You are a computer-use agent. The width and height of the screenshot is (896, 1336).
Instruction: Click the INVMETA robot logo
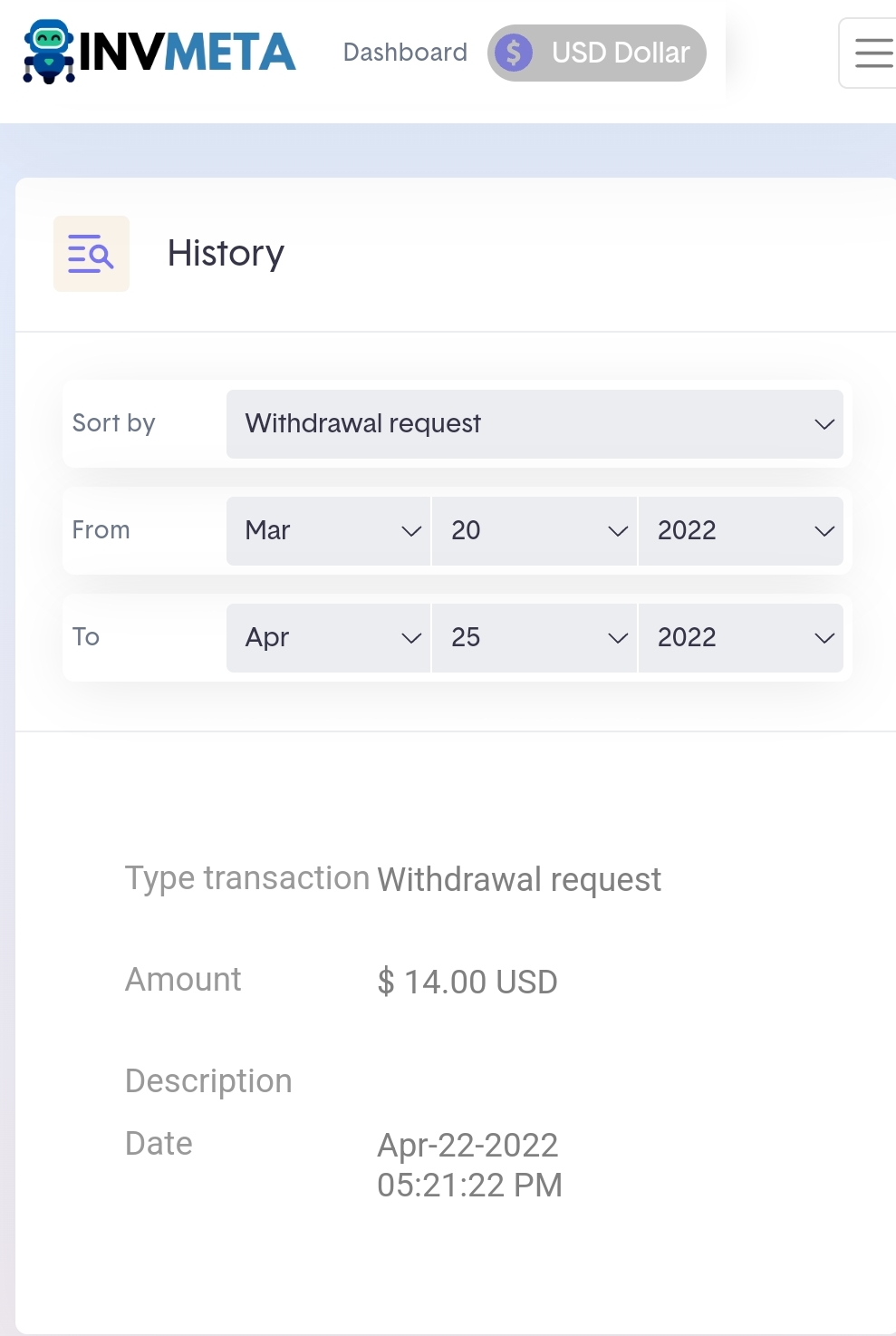click(49, 52)
